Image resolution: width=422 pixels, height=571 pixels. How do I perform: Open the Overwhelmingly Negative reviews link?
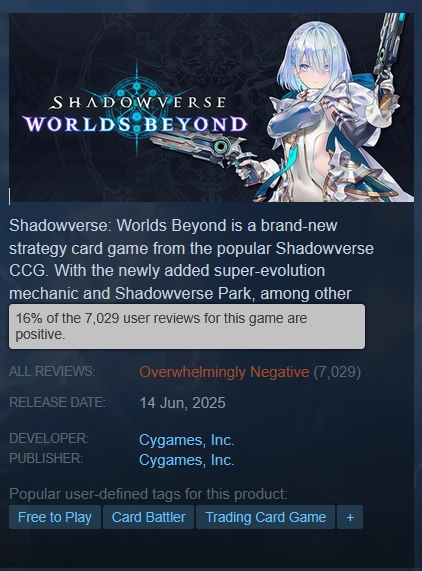[224, 372]
